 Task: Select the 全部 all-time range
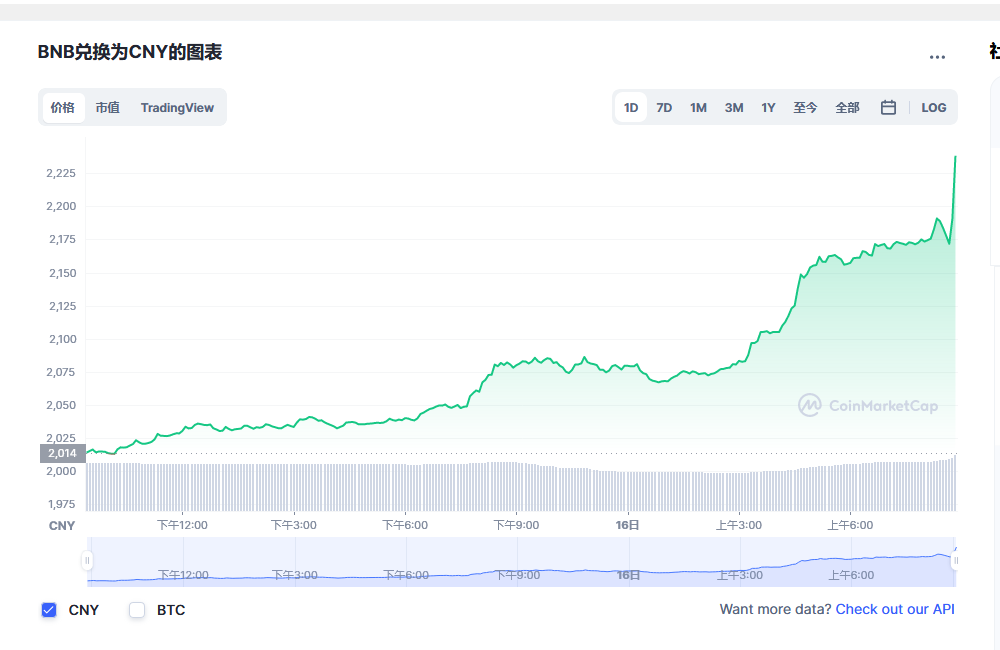coord(847,108)
